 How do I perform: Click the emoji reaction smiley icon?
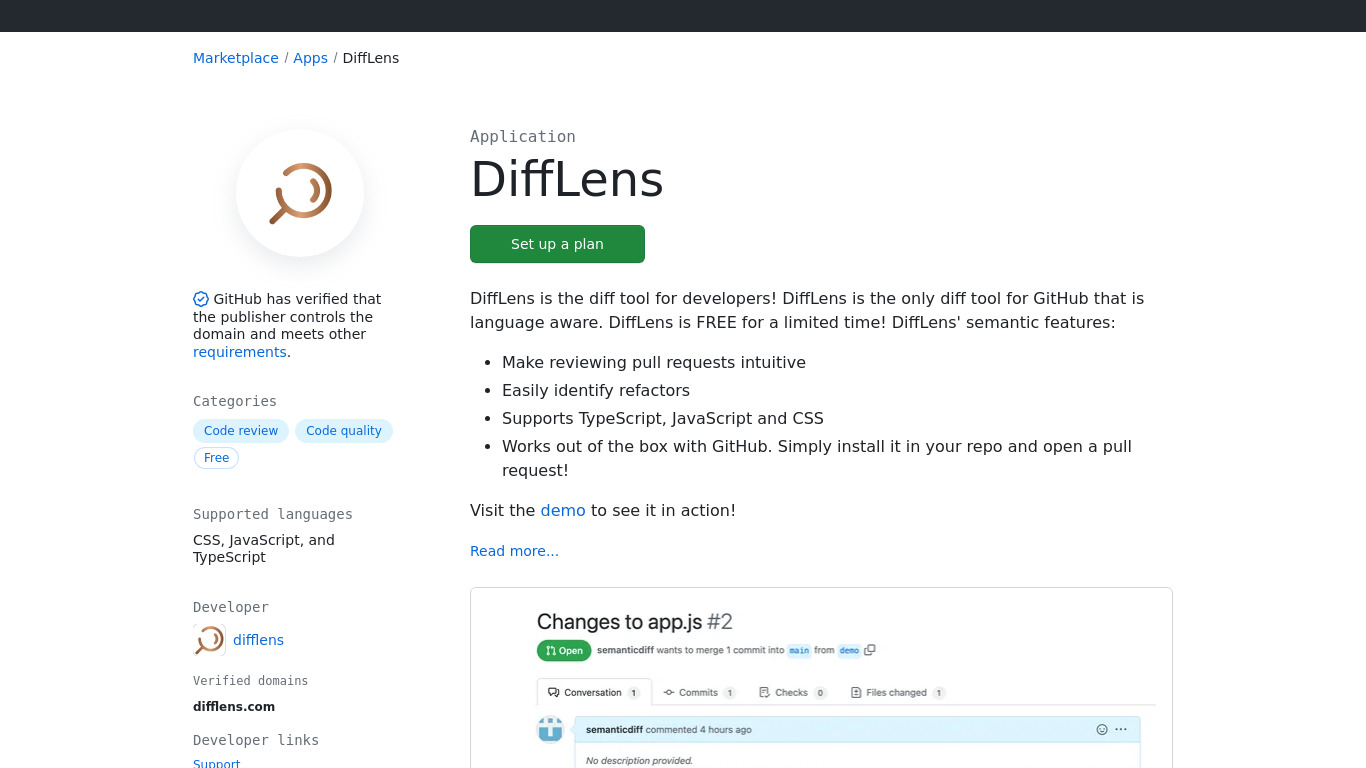(x=1102, y=730)
